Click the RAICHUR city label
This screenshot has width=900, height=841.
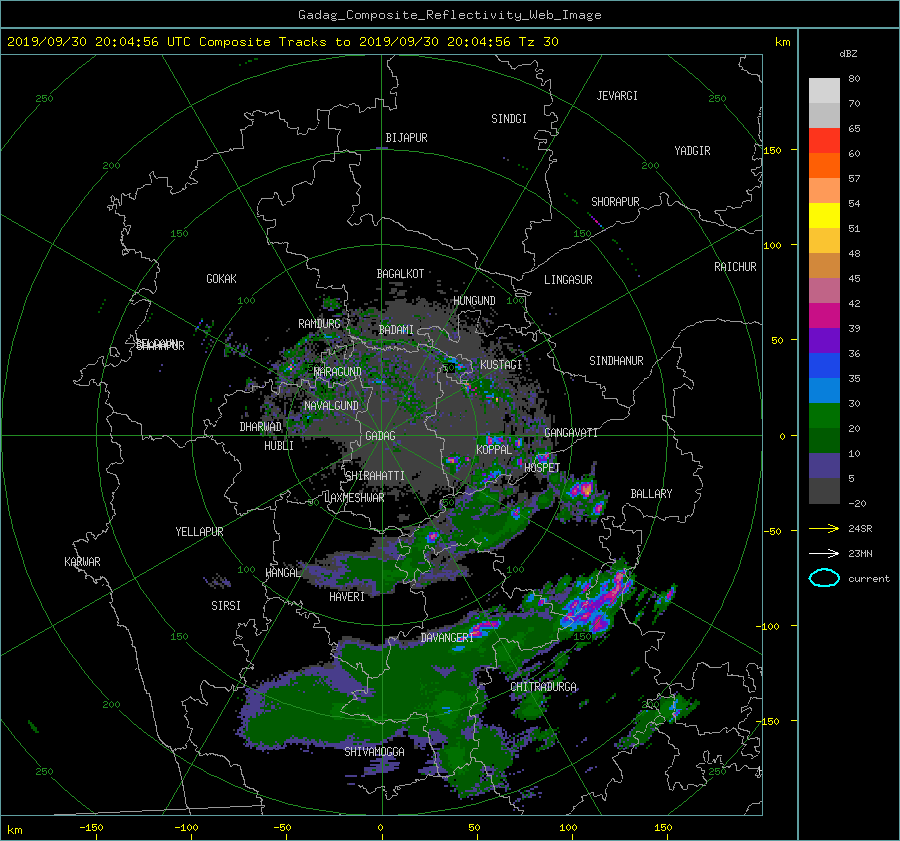(x=735, y=267)
